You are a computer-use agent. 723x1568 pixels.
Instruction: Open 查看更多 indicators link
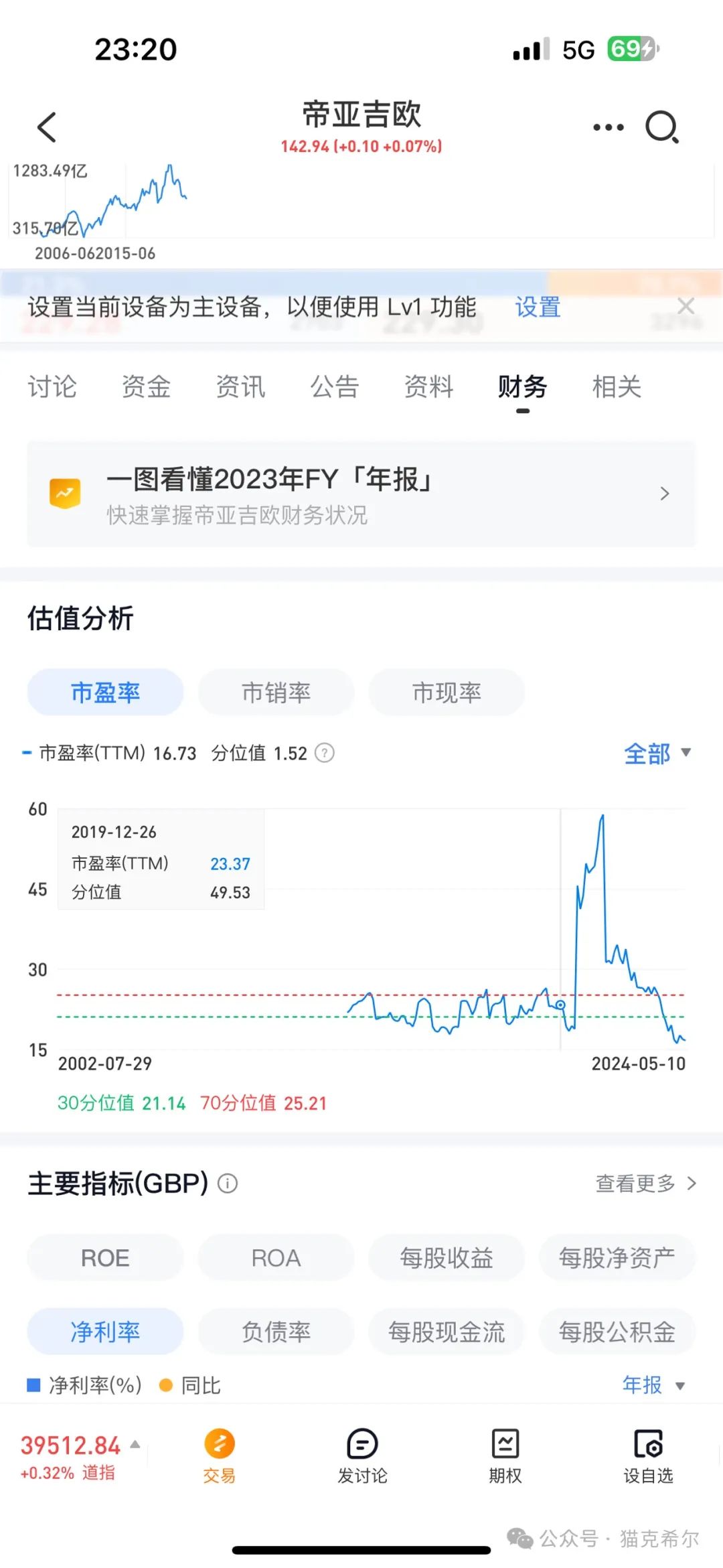click(646, 1184)
